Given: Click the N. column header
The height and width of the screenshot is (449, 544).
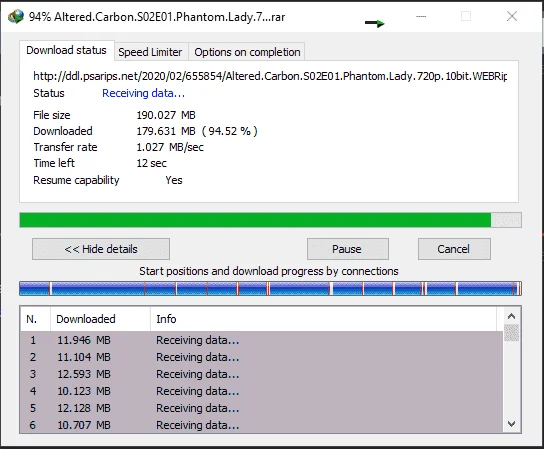Looking at the screenshot, I should click(x=35, y=319).
